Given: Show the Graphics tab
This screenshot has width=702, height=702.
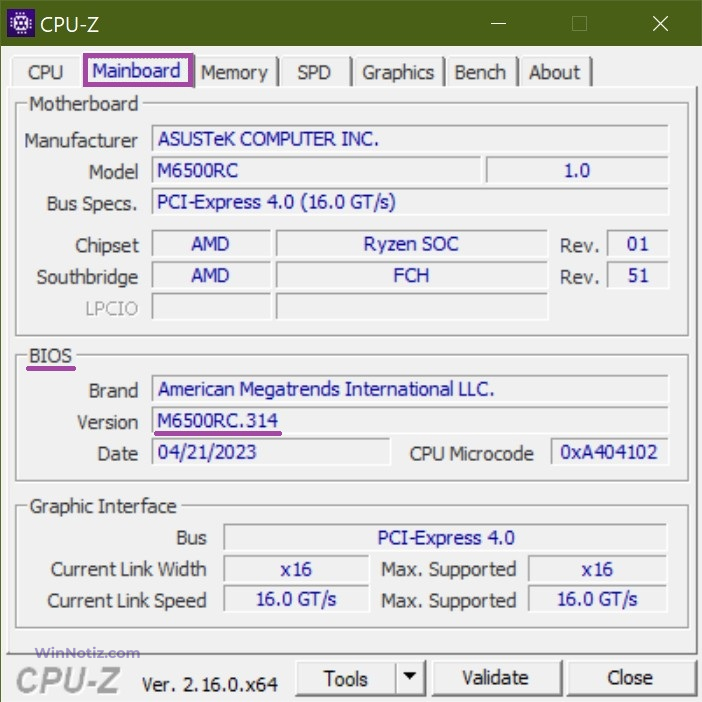Looking at the screenshot, I should click(397, 72).
